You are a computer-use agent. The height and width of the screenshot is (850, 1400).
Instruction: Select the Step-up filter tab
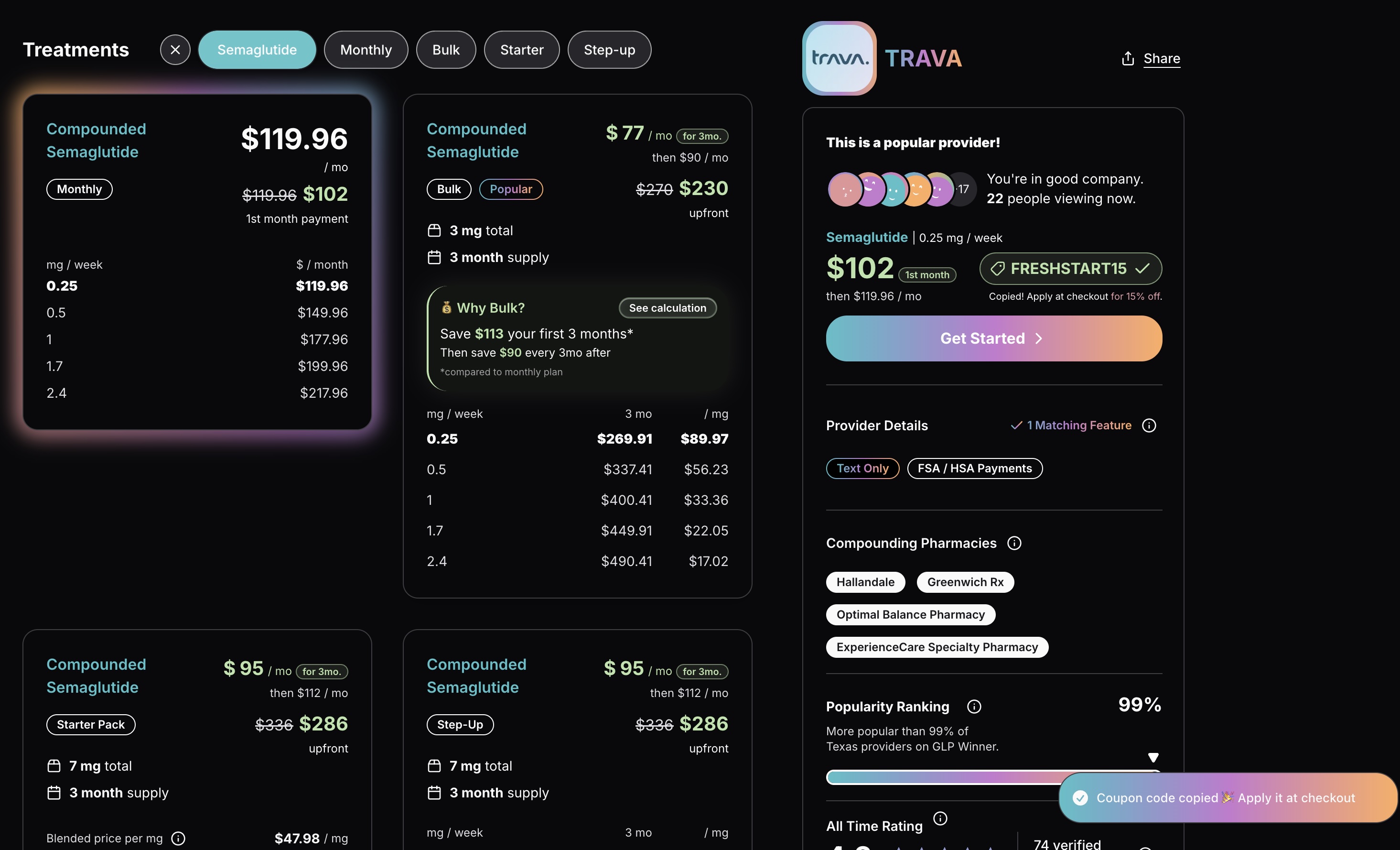[609, 50]
